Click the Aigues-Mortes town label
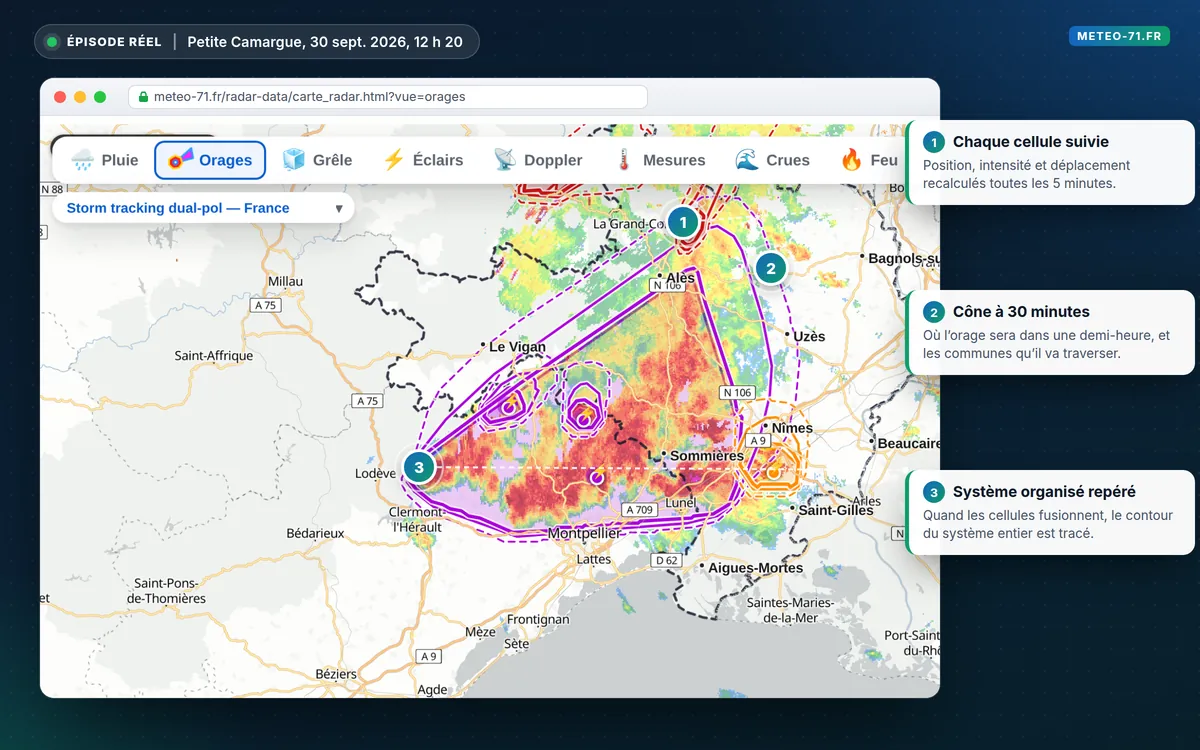 point(757,567)
